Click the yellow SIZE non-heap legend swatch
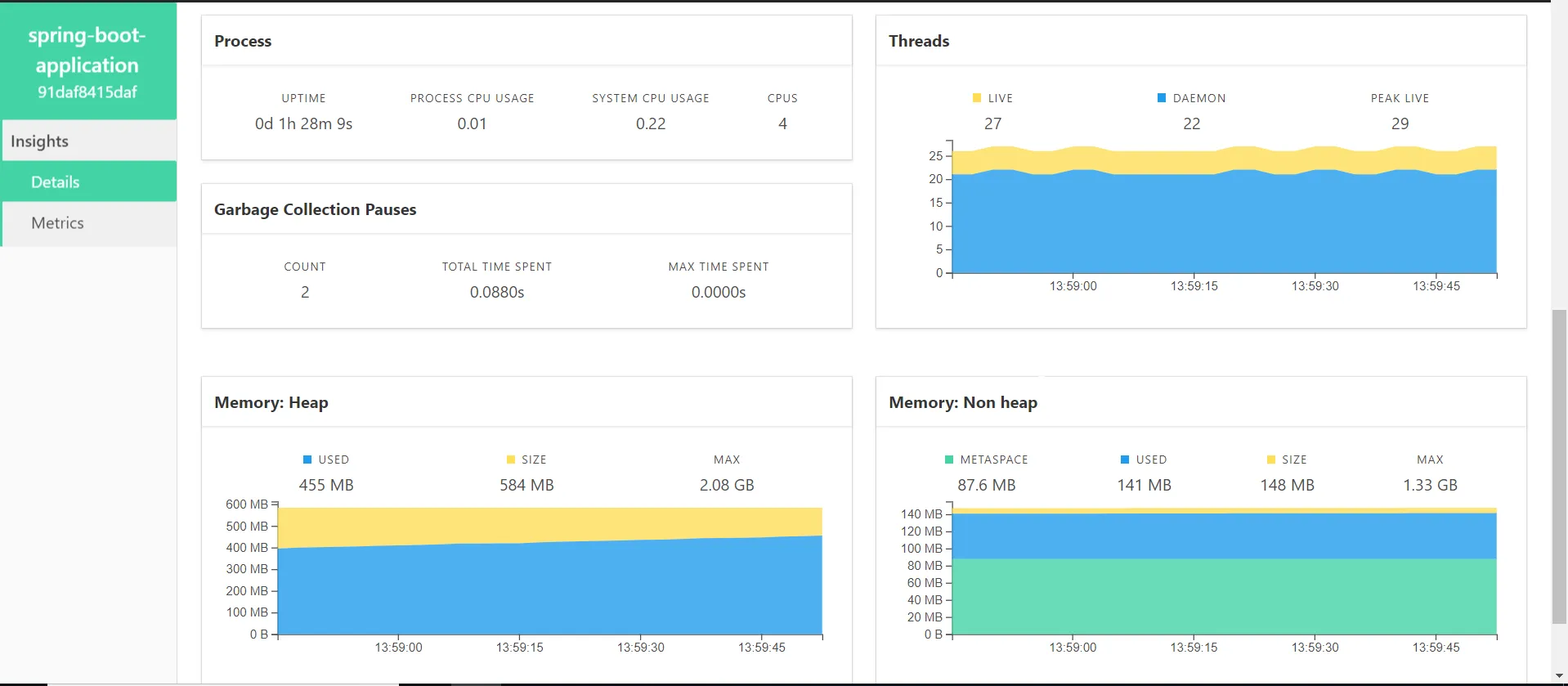 (1271, 460)
